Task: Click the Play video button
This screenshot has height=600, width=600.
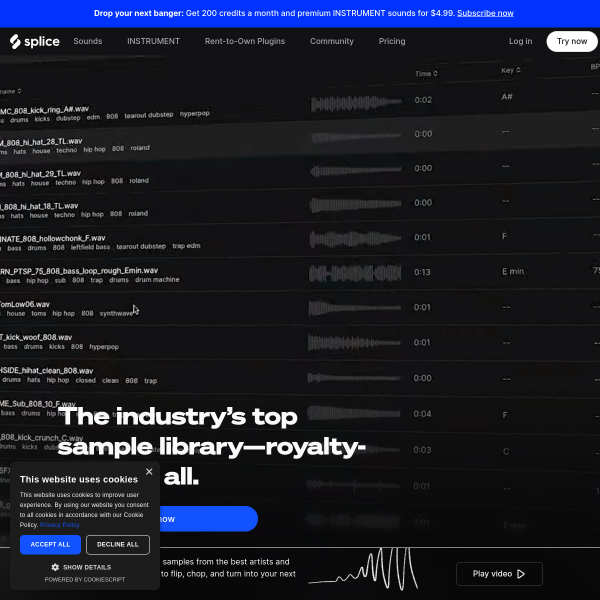Action: point(499,574)
